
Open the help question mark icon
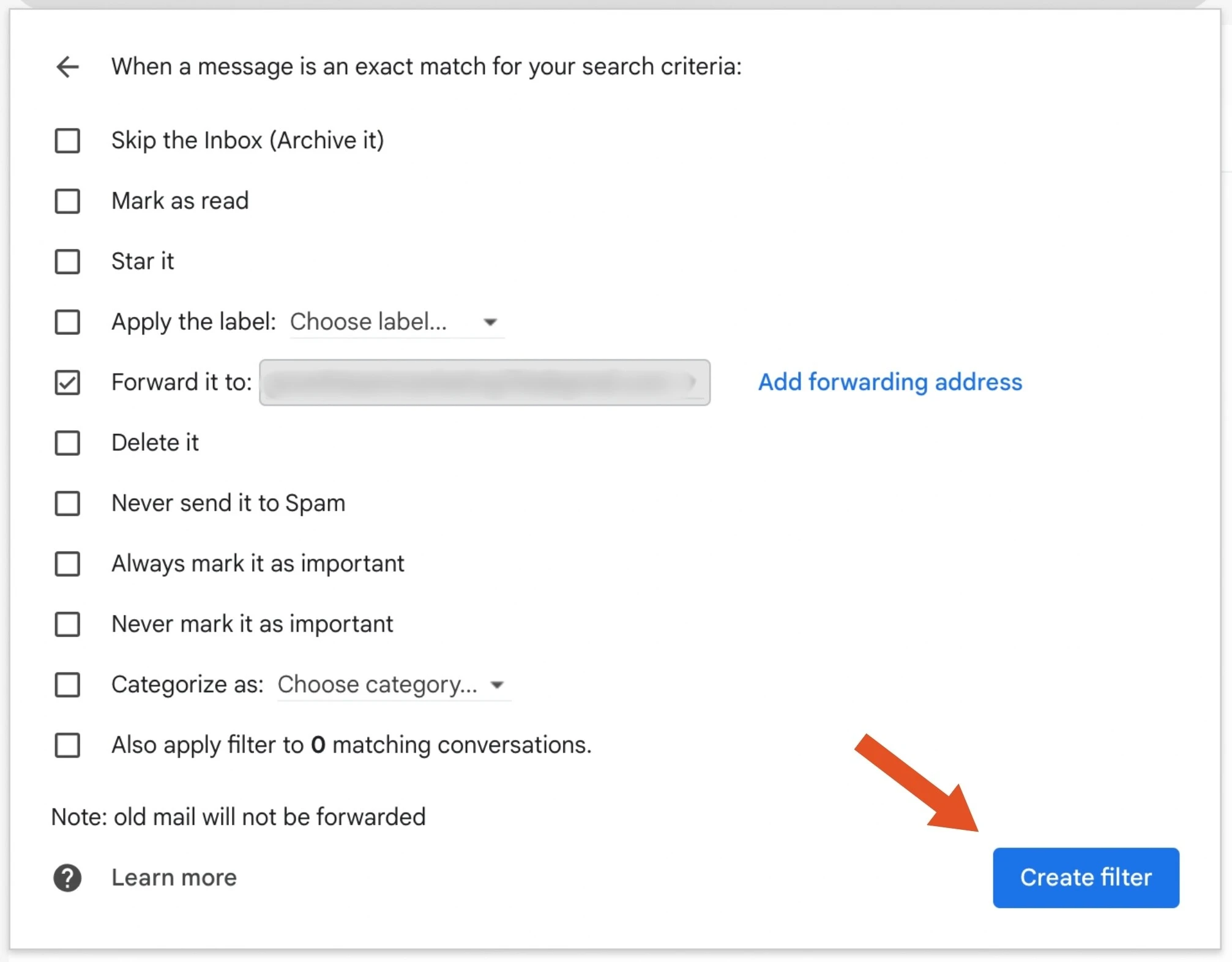coord(67,878)
